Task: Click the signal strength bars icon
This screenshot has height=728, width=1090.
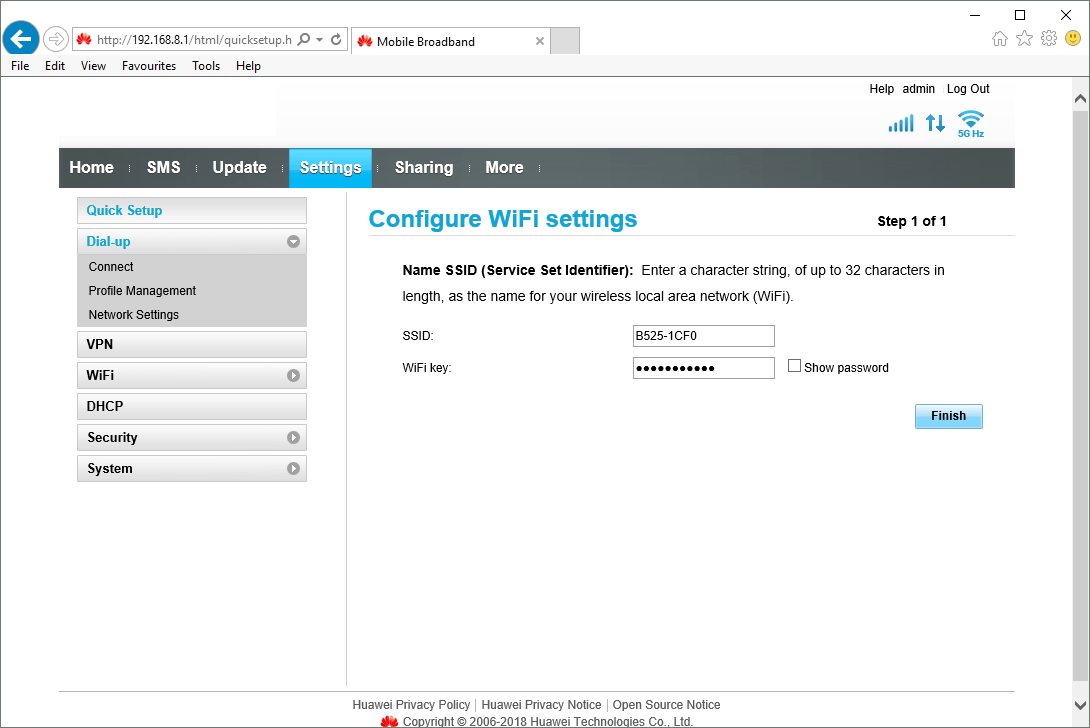Action: coord(900,124)
